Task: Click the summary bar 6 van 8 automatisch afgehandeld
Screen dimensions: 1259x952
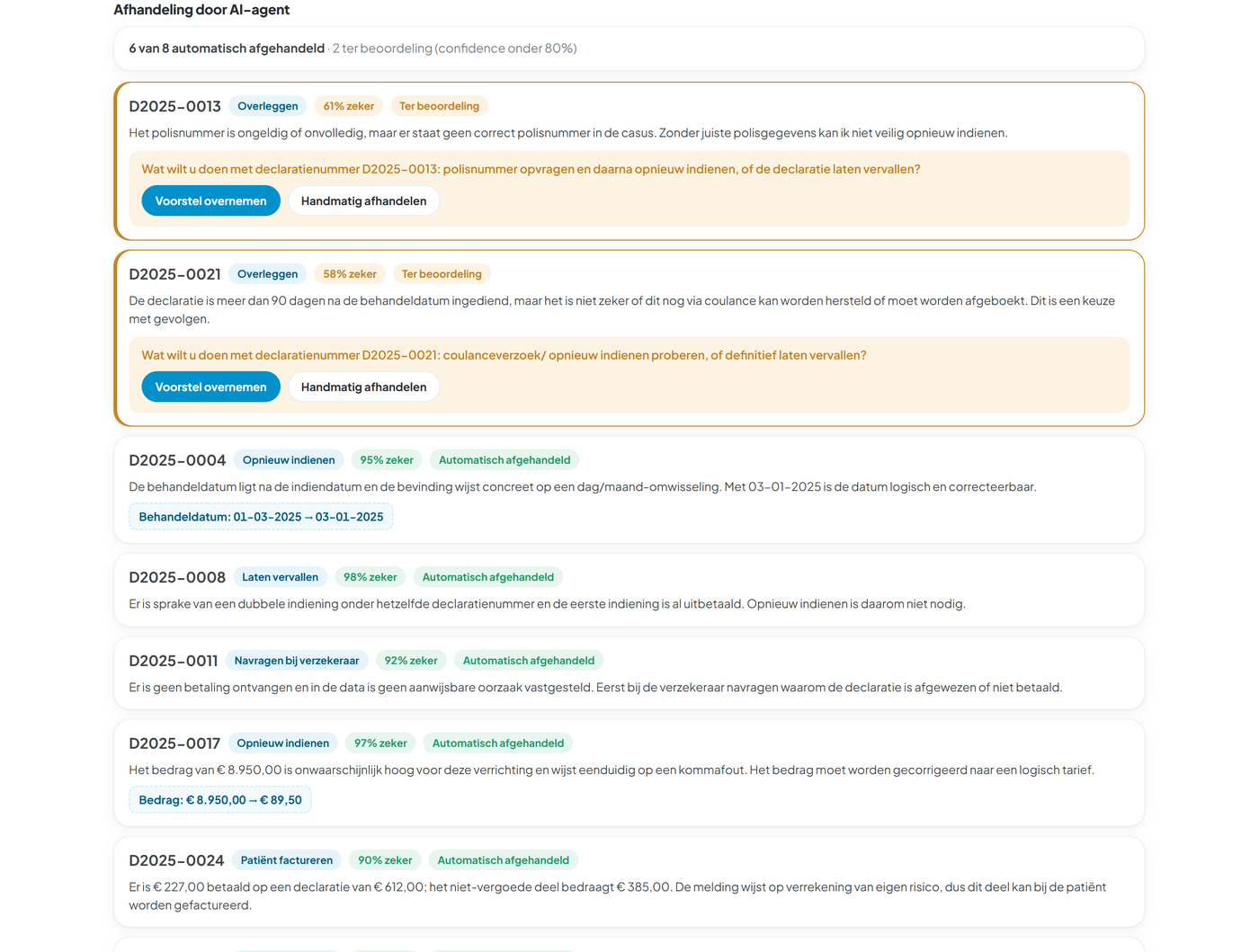Action: [x=629, y=49]
